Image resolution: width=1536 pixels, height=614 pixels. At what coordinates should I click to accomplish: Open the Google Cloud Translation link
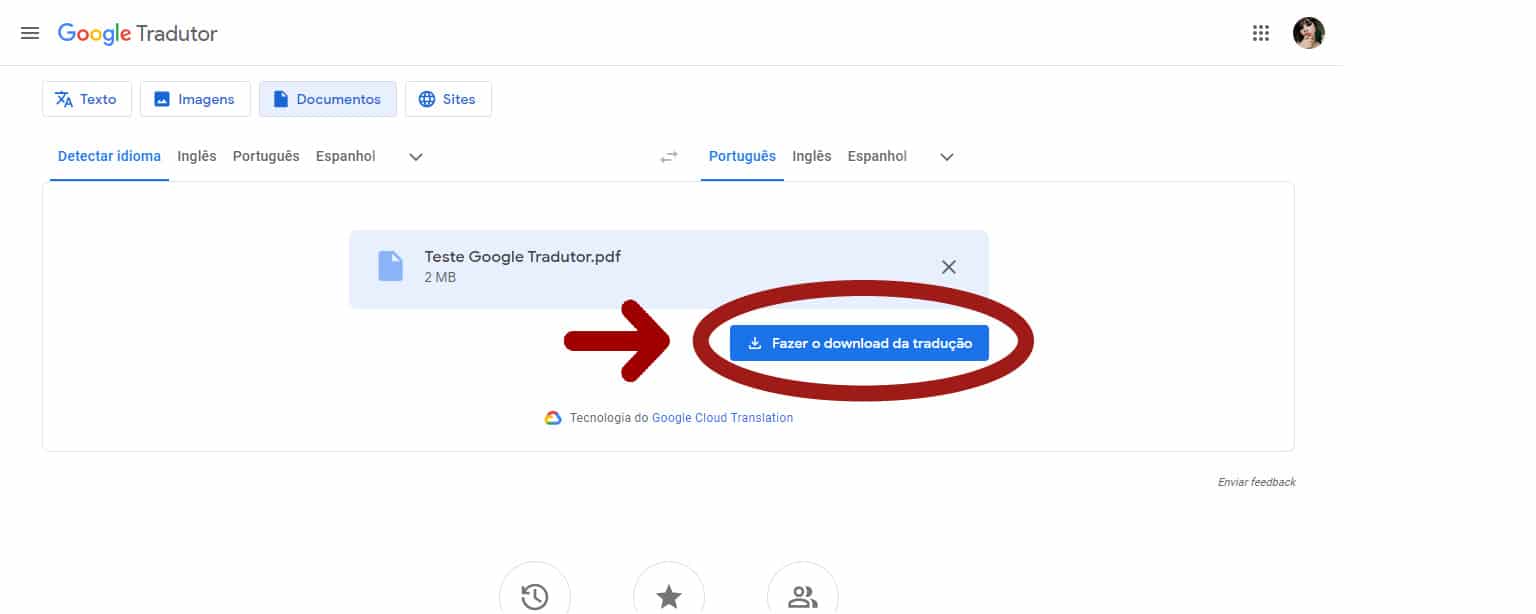point(722,417)
